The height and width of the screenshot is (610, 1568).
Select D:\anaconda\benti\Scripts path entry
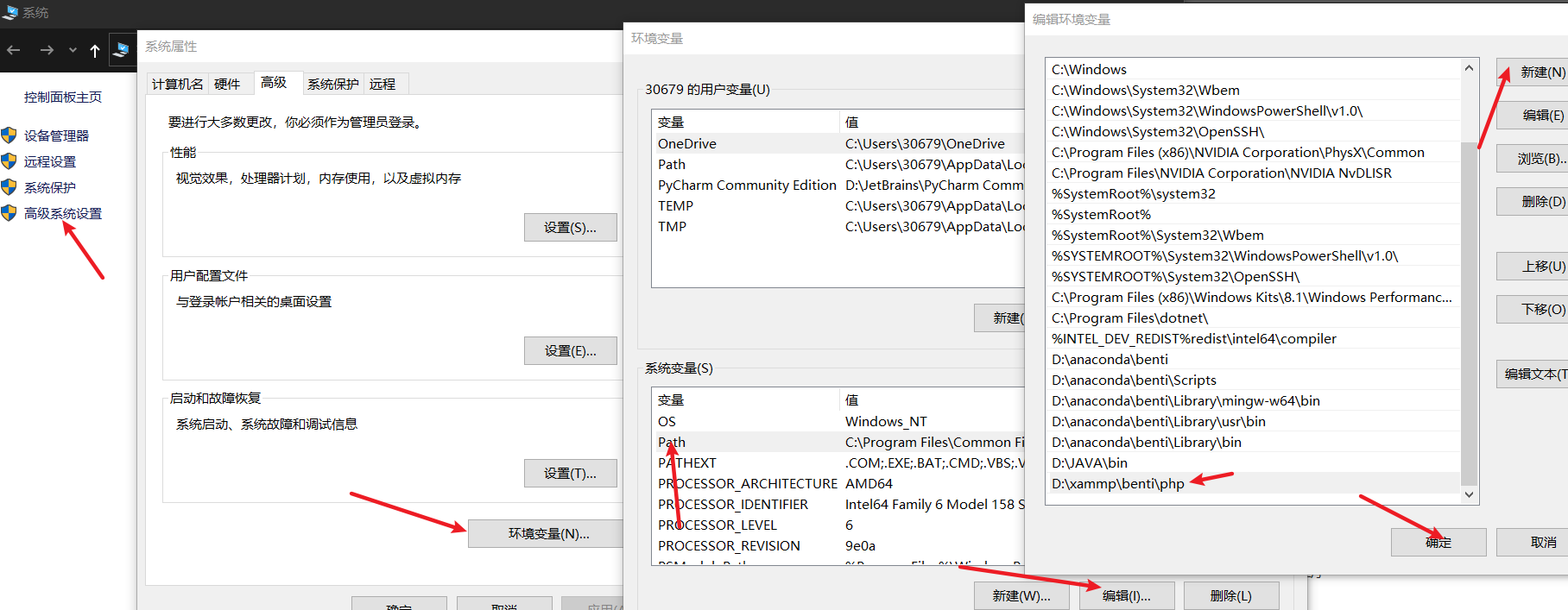click(1253, 380)
